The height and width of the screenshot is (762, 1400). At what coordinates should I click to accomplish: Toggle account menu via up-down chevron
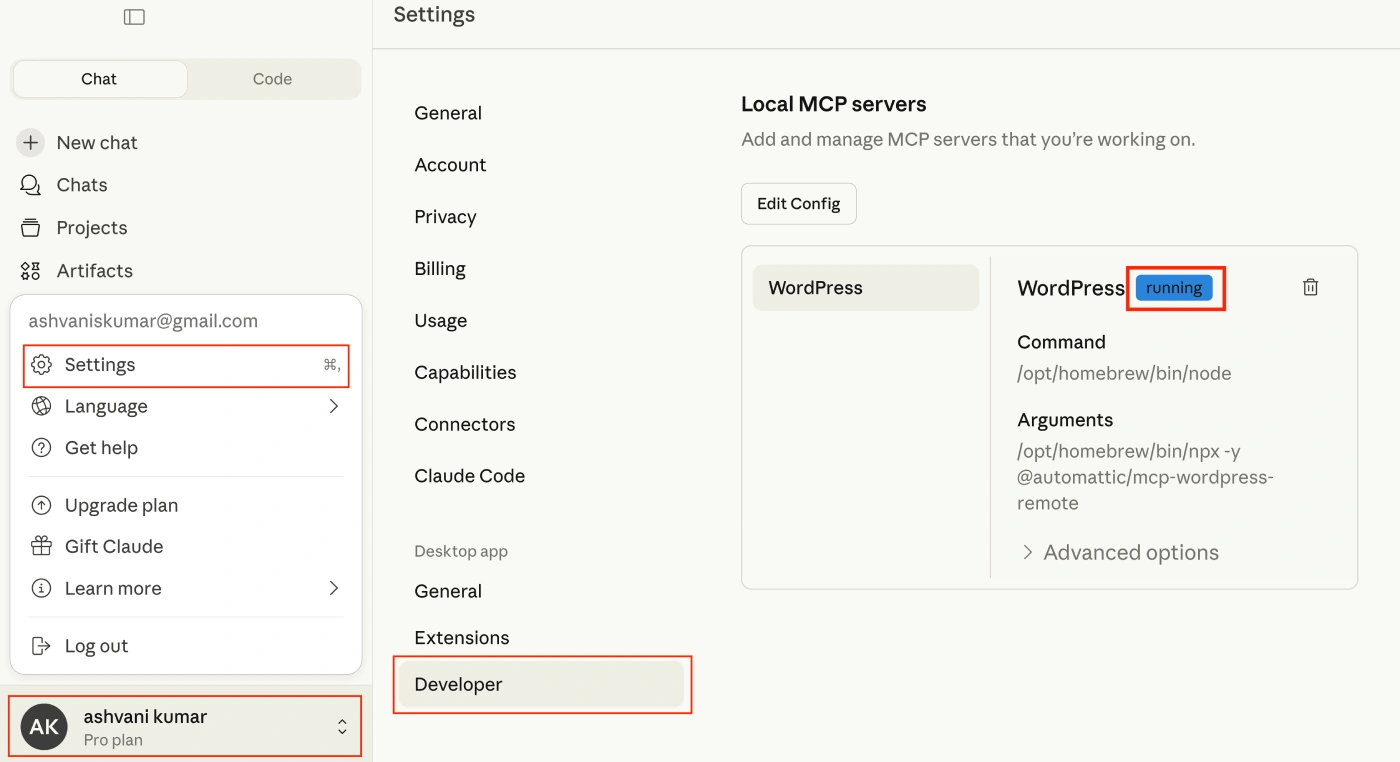coord(342,727)
